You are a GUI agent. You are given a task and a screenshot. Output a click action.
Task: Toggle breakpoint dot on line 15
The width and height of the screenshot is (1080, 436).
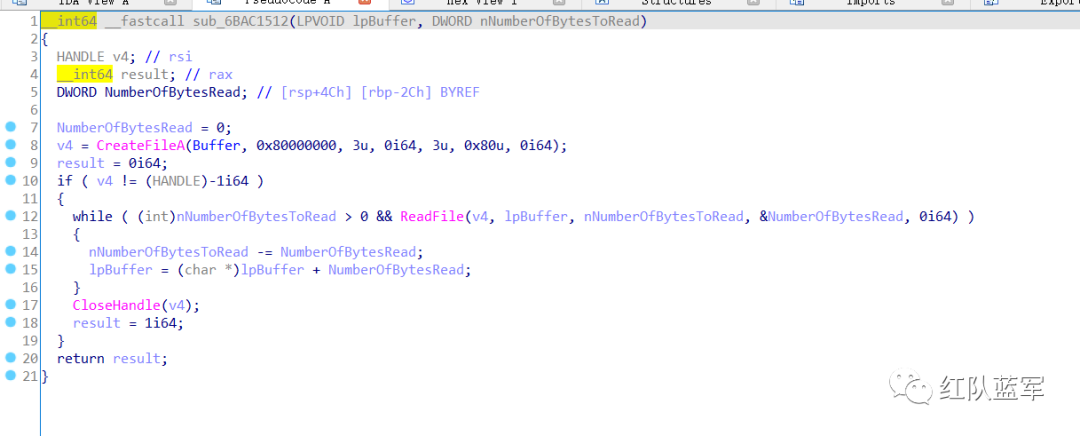click(x=10, y=269)
